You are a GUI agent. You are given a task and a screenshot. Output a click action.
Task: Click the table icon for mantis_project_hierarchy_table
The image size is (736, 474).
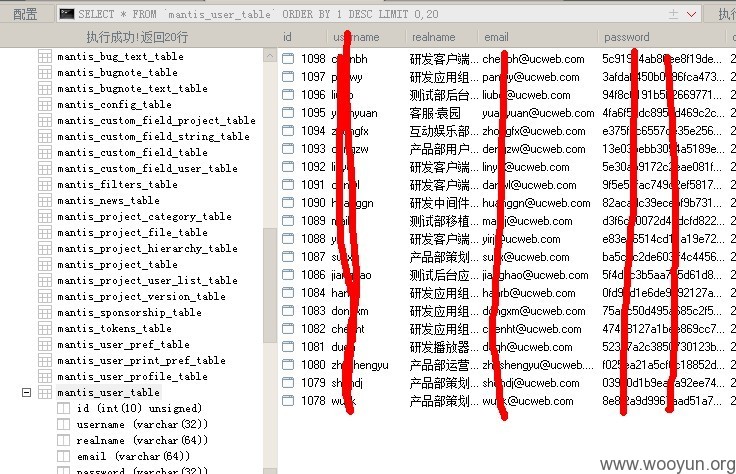click(45, 248)
